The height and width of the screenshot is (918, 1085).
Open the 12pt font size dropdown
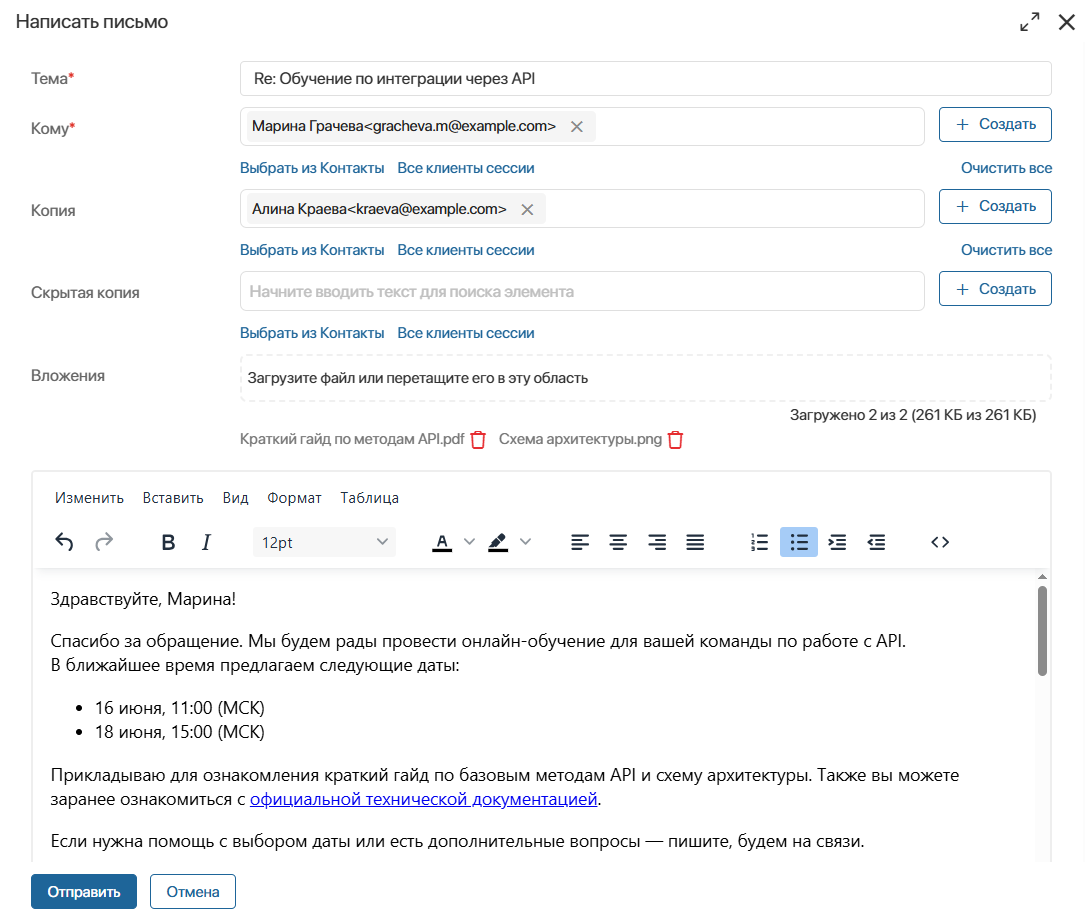(x=324, y=541)
